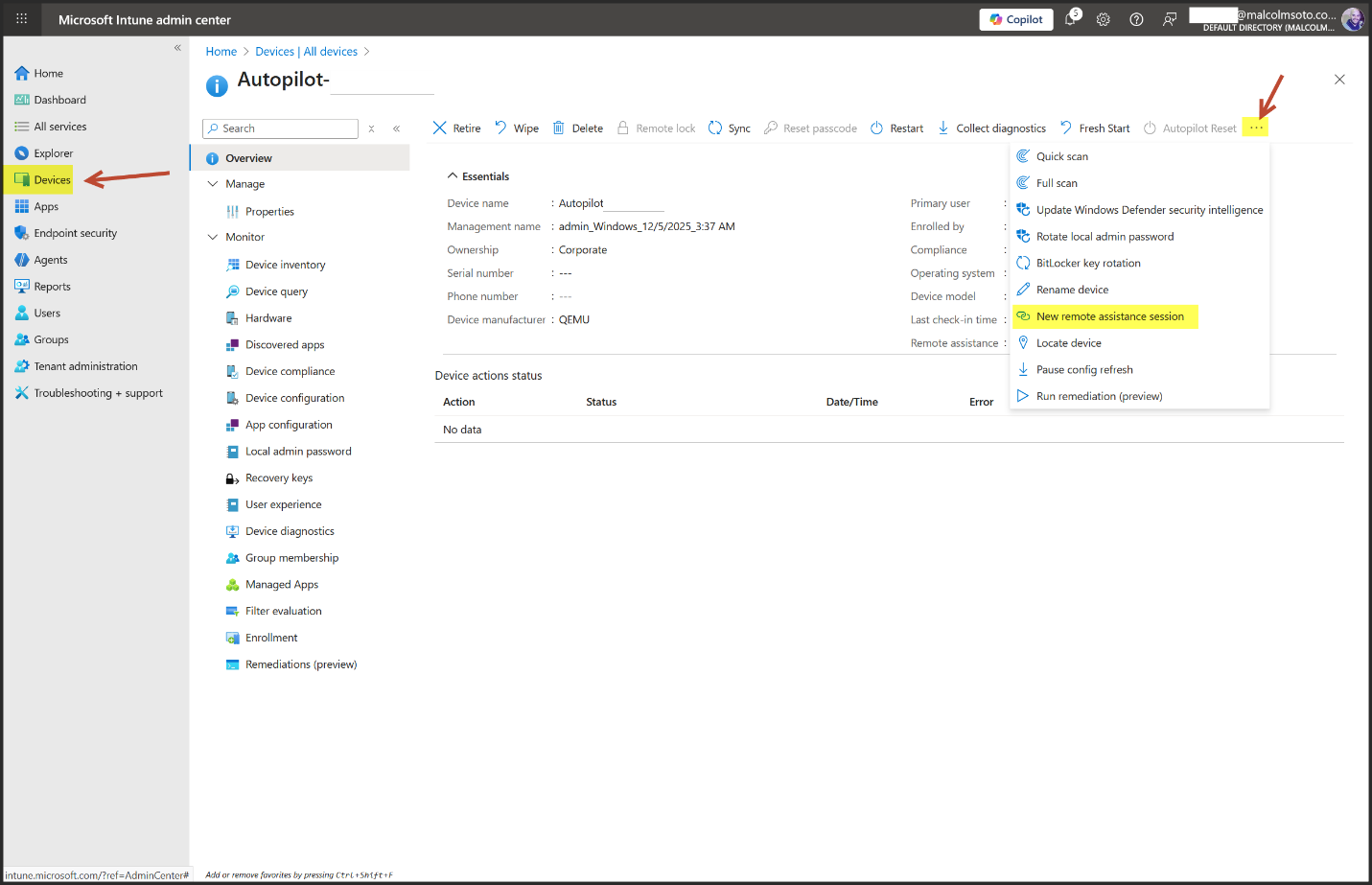1372x885 pixels.
Task: Open Devices in the left navigation
Action: (52, 180)
